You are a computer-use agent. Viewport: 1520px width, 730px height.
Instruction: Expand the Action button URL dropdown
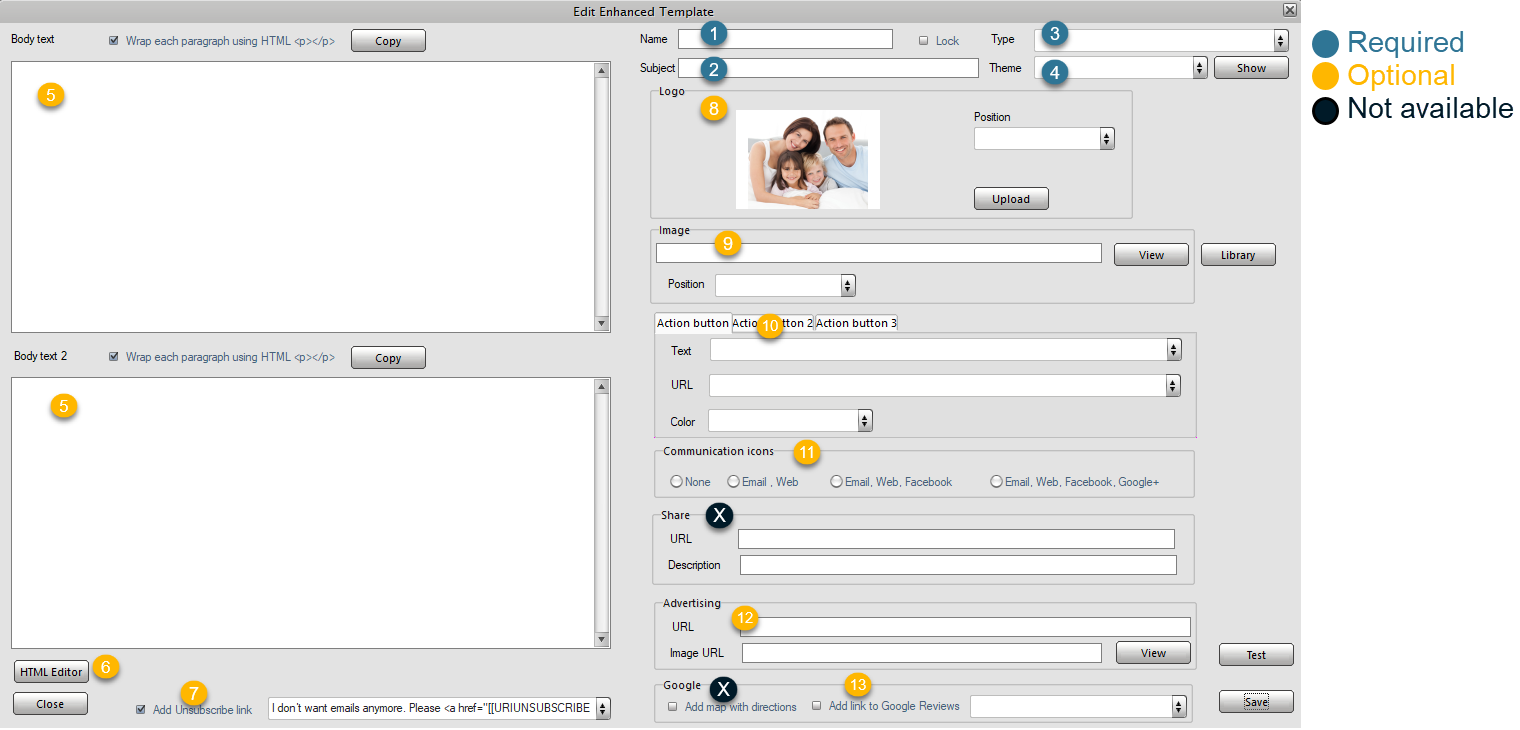[1173, 385]
